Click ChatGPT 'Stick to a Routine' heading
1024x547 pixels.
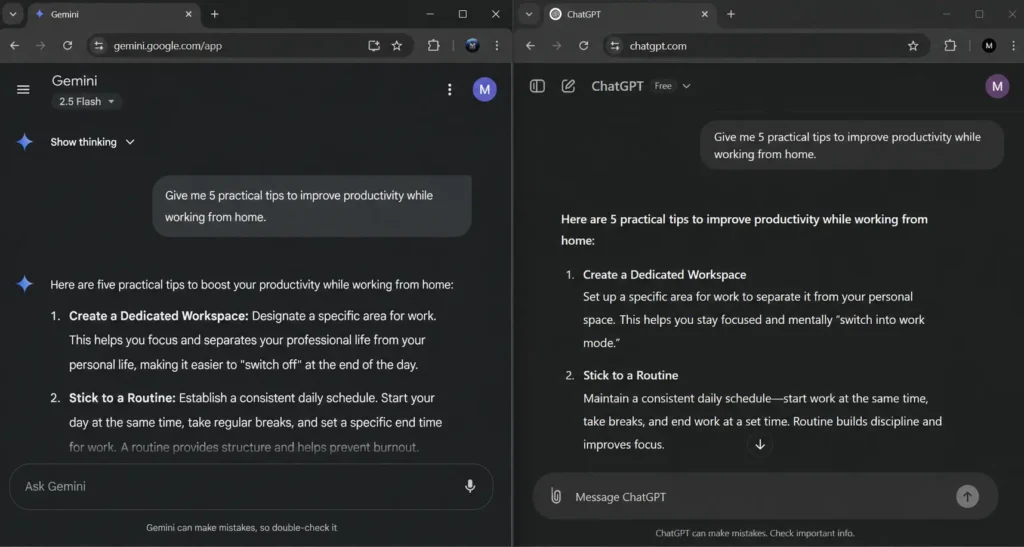(x=630, y=375)
